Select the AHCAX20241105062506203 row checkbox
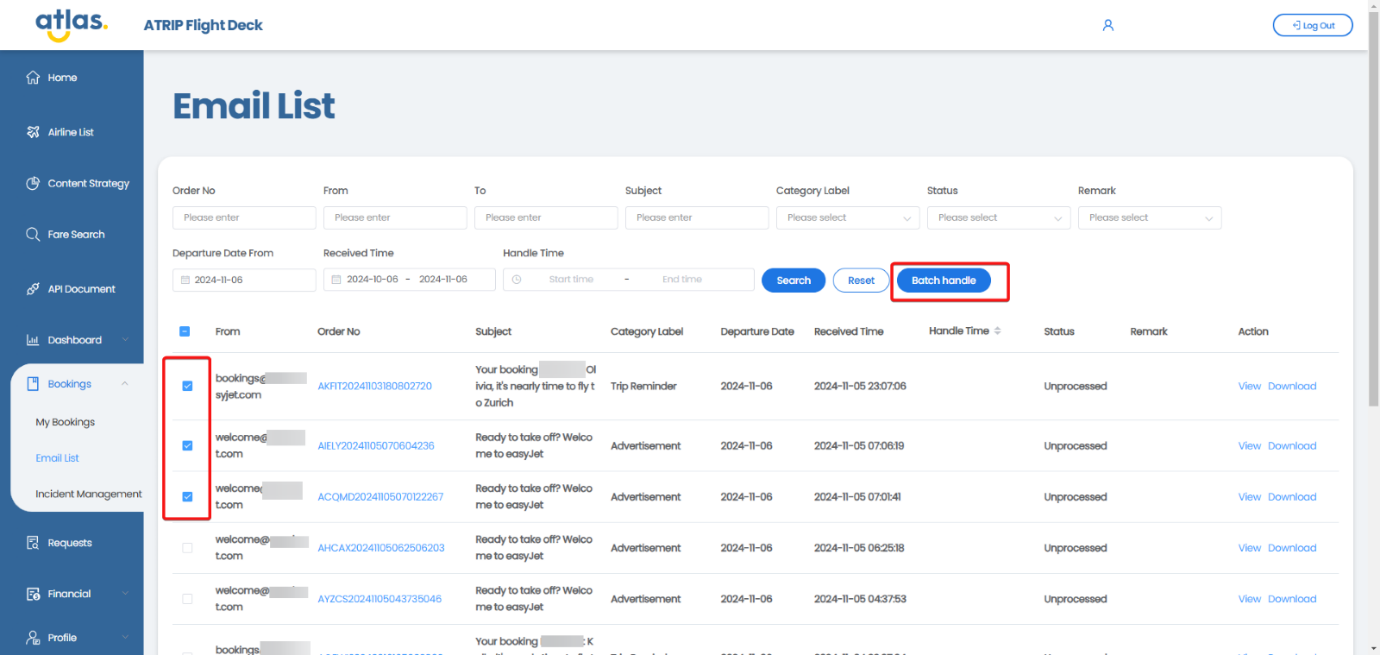This screenshot has height=655, width=1380. (187, 548)
